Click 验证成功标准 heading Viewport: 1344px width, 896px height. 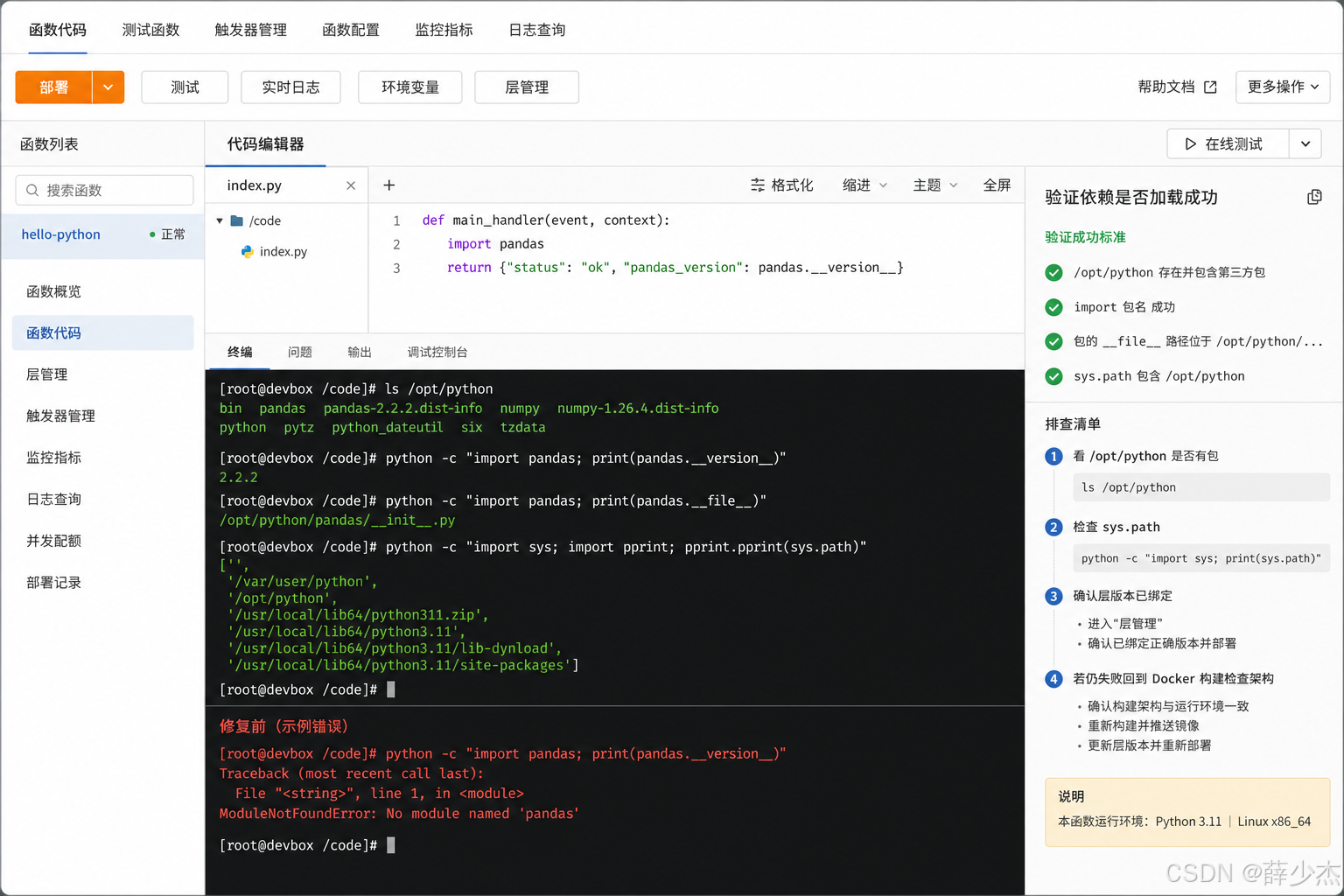tap(1085, 237)
